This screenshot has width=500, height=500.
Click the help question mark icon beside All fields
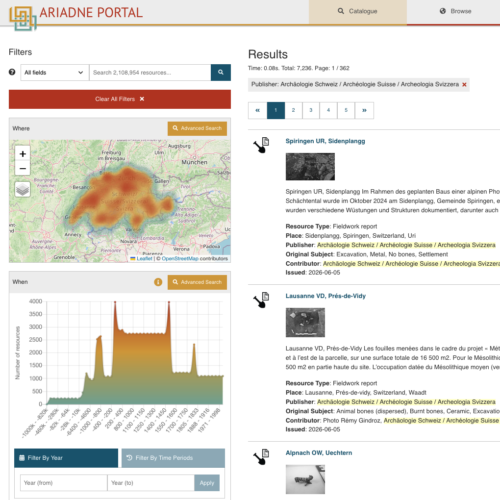tap(12, 72)
